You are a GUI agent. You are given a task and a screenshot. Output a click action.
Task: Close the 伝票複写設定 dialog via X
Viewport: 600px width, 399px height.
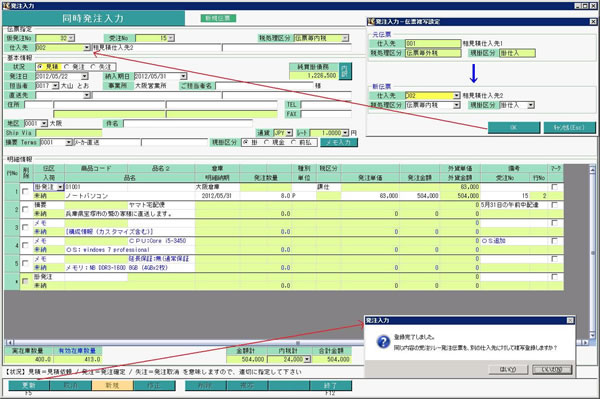593,22
